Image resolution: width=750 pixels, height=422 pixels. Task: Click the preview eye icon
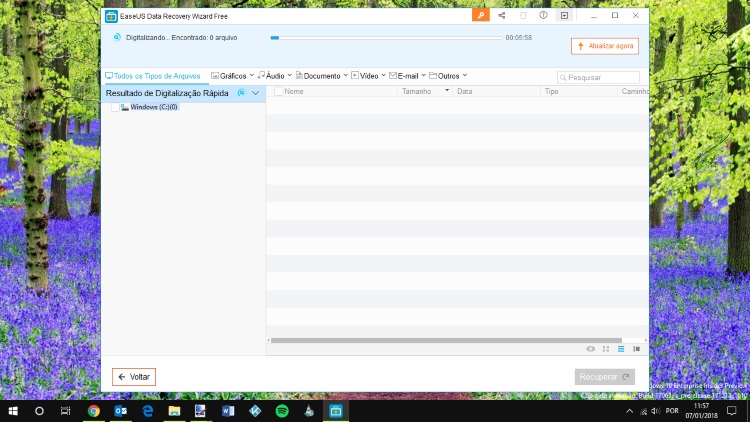click(x=590, y=349)
